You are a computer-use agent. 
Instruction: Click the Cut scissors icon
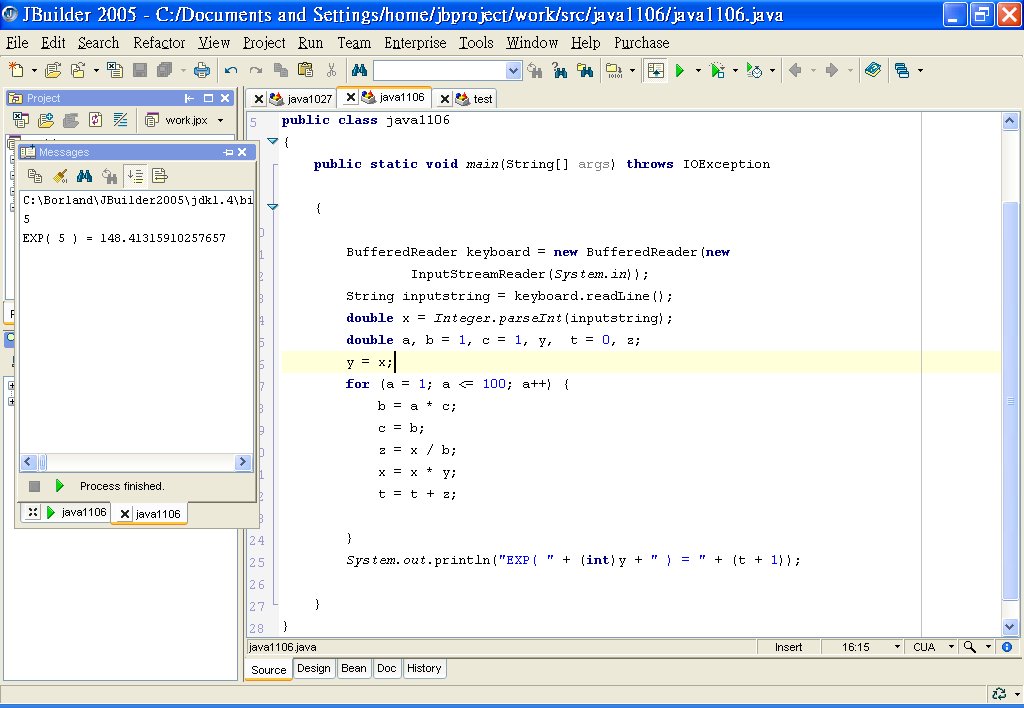(x=331, y=70)
